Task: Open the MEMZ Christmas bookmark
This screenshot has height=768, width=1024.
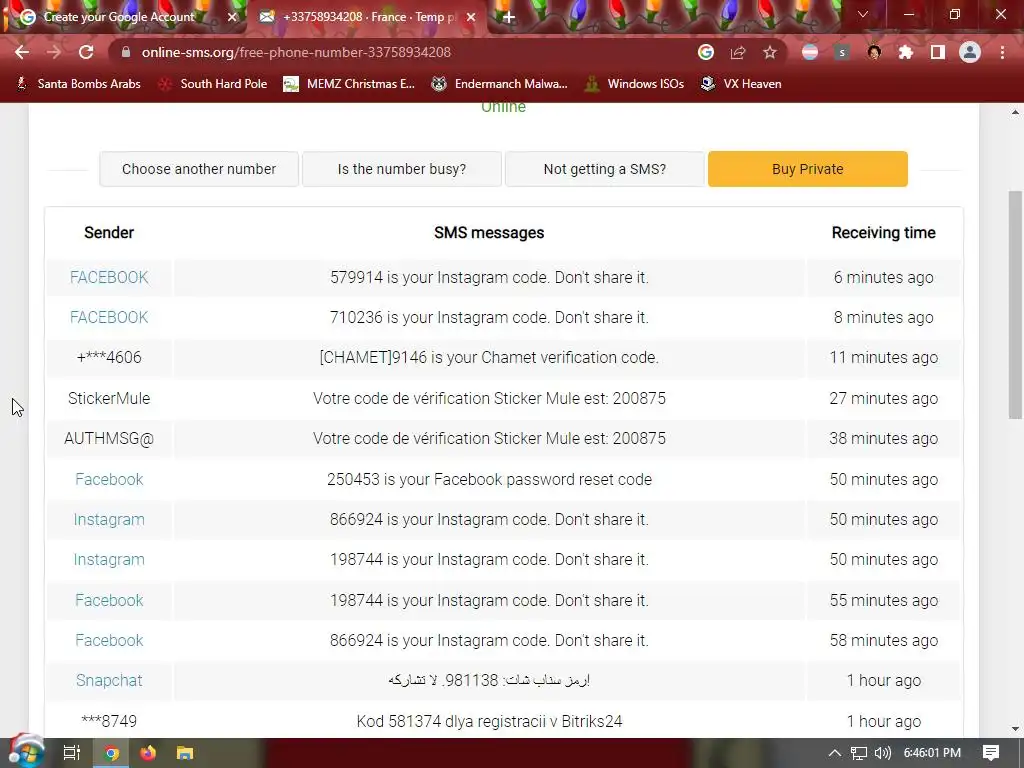Action: (349, 84)
